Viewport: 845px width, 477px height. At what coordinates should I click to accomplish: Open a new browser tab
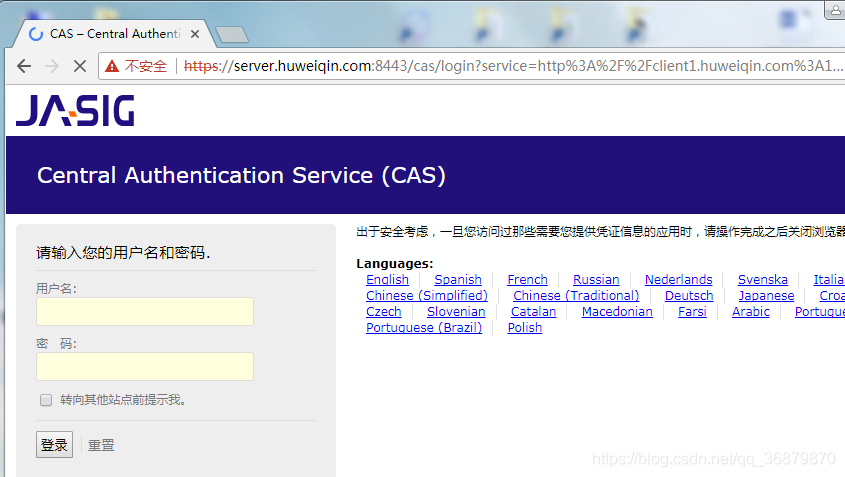coord(232,34)
